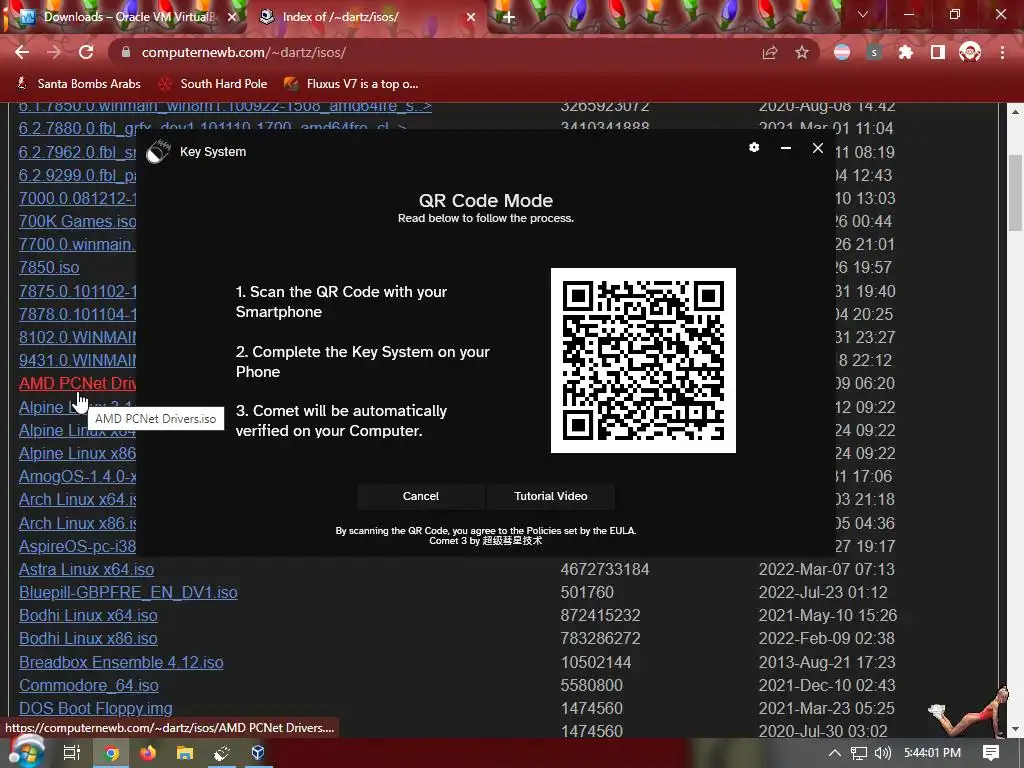Open Fluxus V7 is a top bookmark
1024x768 pixels.
click(x=351, y=84)
